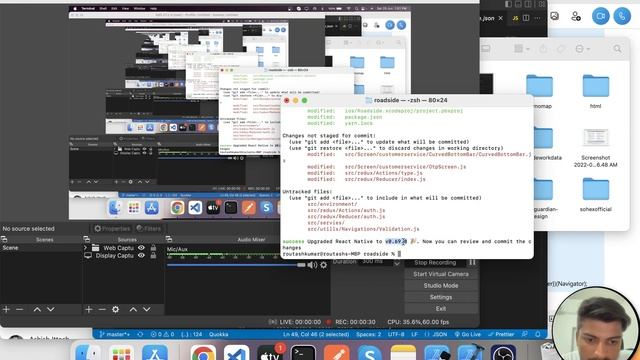The width and height of the screenshot is (640, 360).
Task: Toggle visibility of Display Capture source
Action: (x=141, y=256)
